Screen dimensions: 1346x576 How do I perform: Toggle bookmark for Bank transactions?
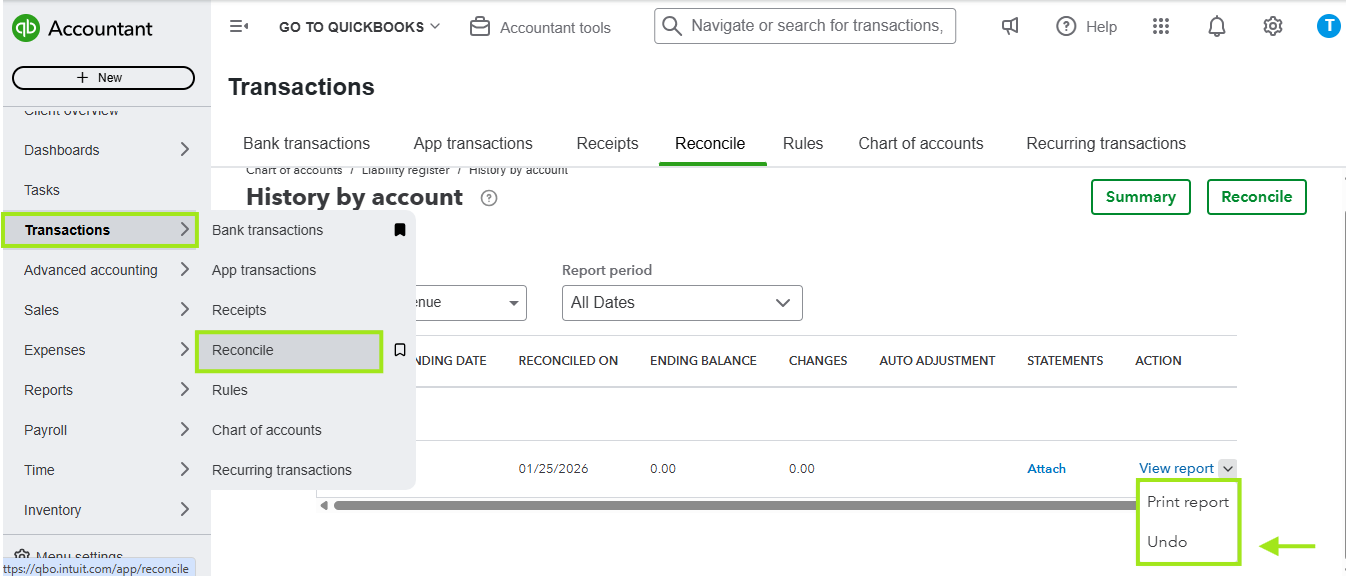(399, 230)
